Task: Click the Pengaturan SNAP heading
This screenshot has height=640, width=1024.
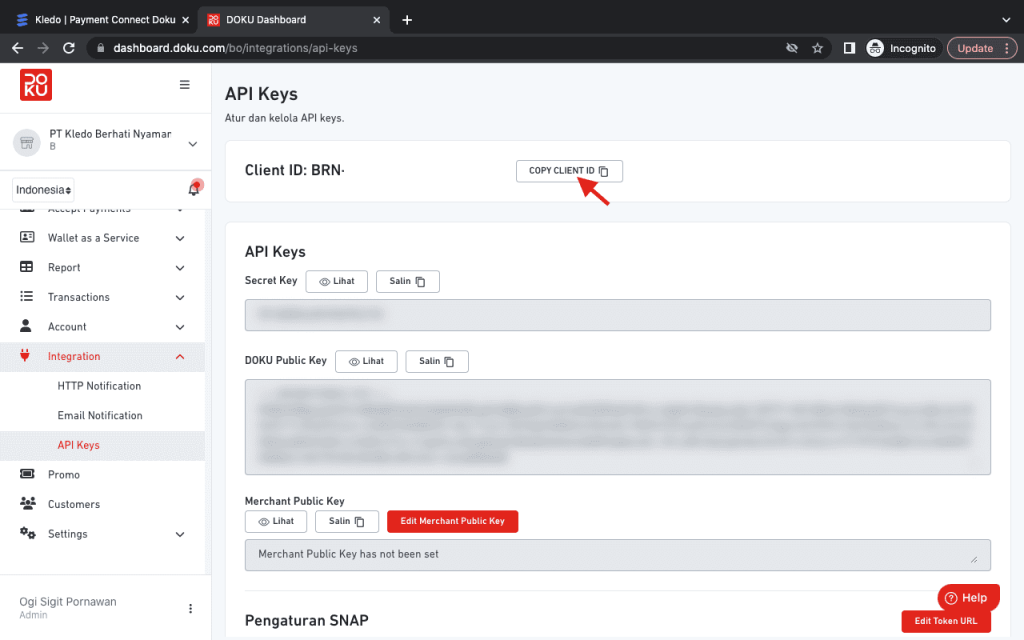Action: pos(306,620)
